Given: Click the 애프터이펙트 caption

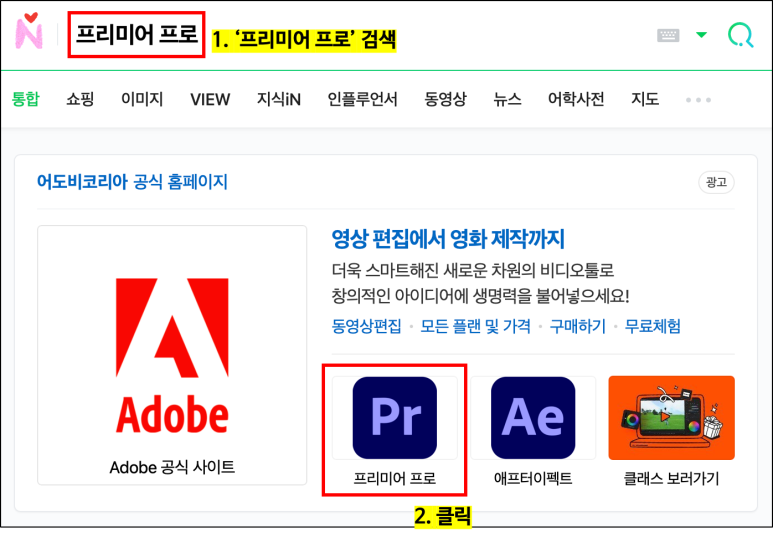Looking at the screenshot, I should [x=533, y=478].
